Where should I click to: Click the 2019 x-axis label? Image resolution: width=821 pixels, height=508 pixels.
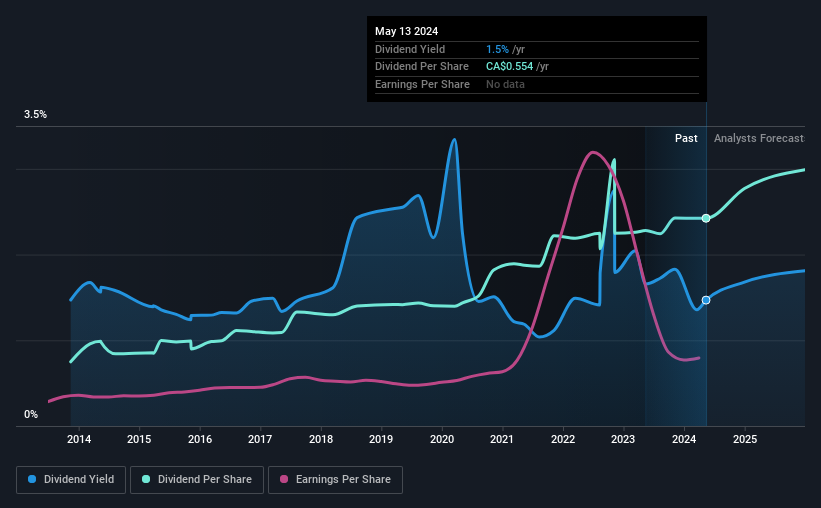tap(381, 439)
